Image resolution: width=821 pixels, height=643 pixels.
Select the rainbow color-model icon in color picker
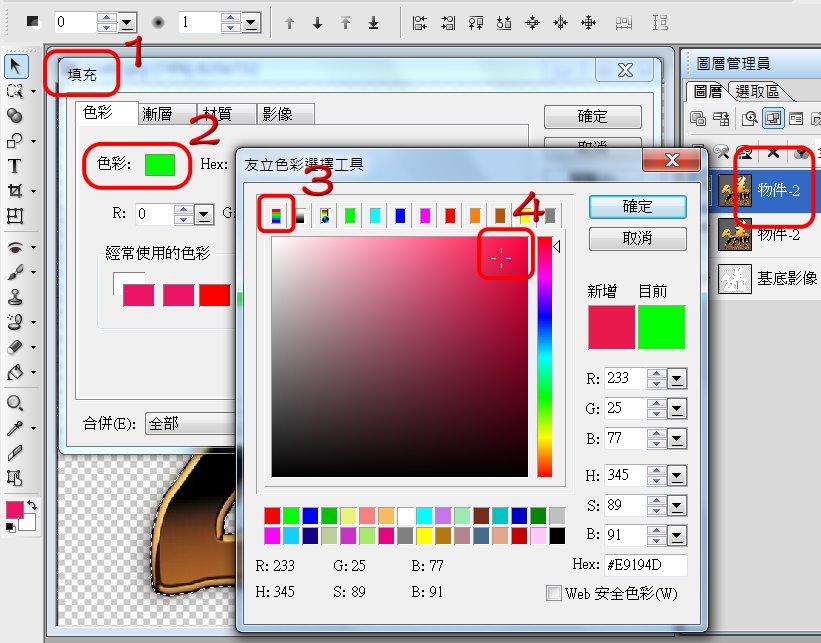276,215
